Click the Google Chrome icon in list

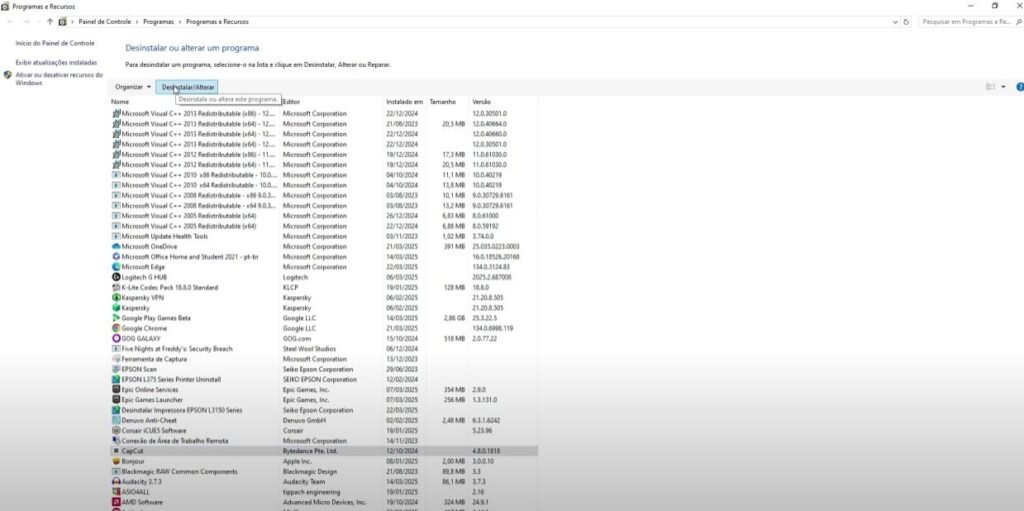[x=116, y=328]
